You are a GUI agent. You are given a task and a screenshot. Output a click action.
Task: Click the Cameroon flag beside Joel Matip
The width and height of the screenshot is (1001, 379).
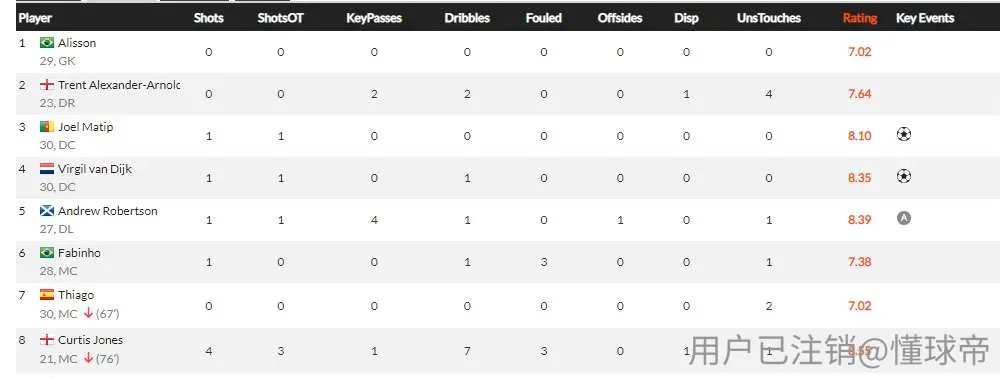click(47, 127)
